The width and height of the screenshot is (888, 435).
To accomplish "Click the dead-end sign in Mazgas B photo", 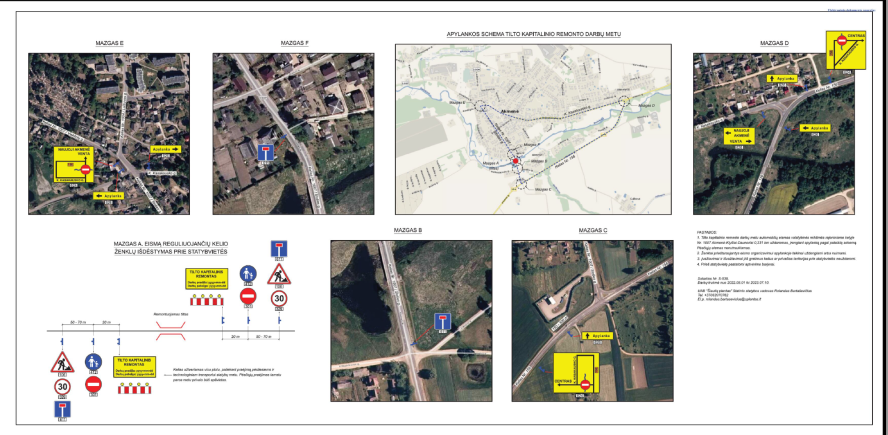I will tap(442, 321).
